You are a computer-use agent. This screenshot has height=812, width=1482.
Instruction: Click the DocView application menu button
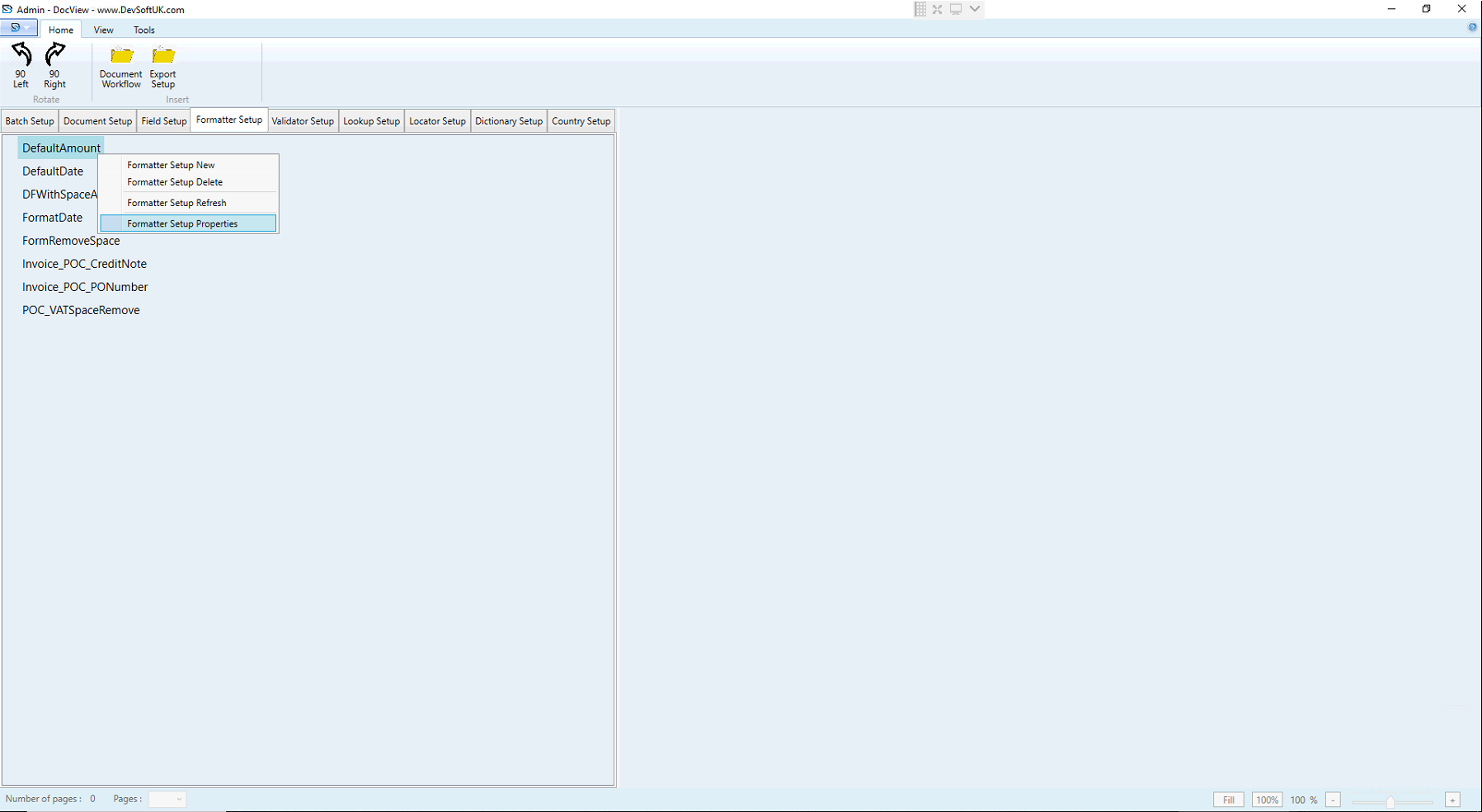[x=14, y=27]
